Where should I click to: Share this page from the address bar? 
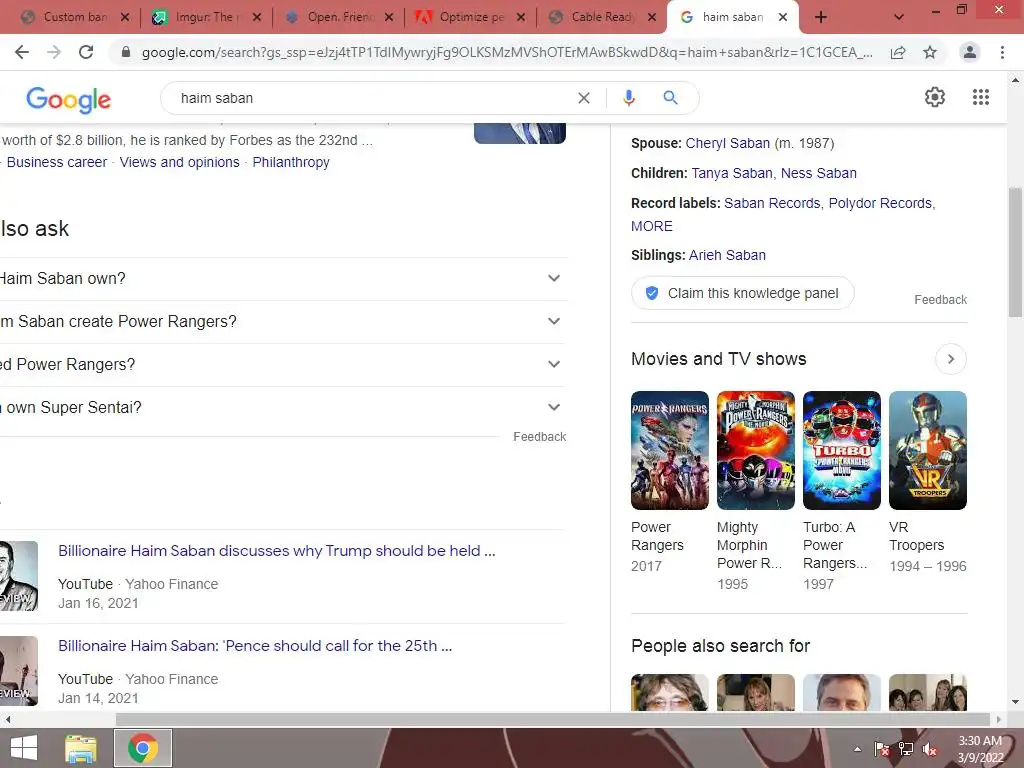click(x=898, y=52)
